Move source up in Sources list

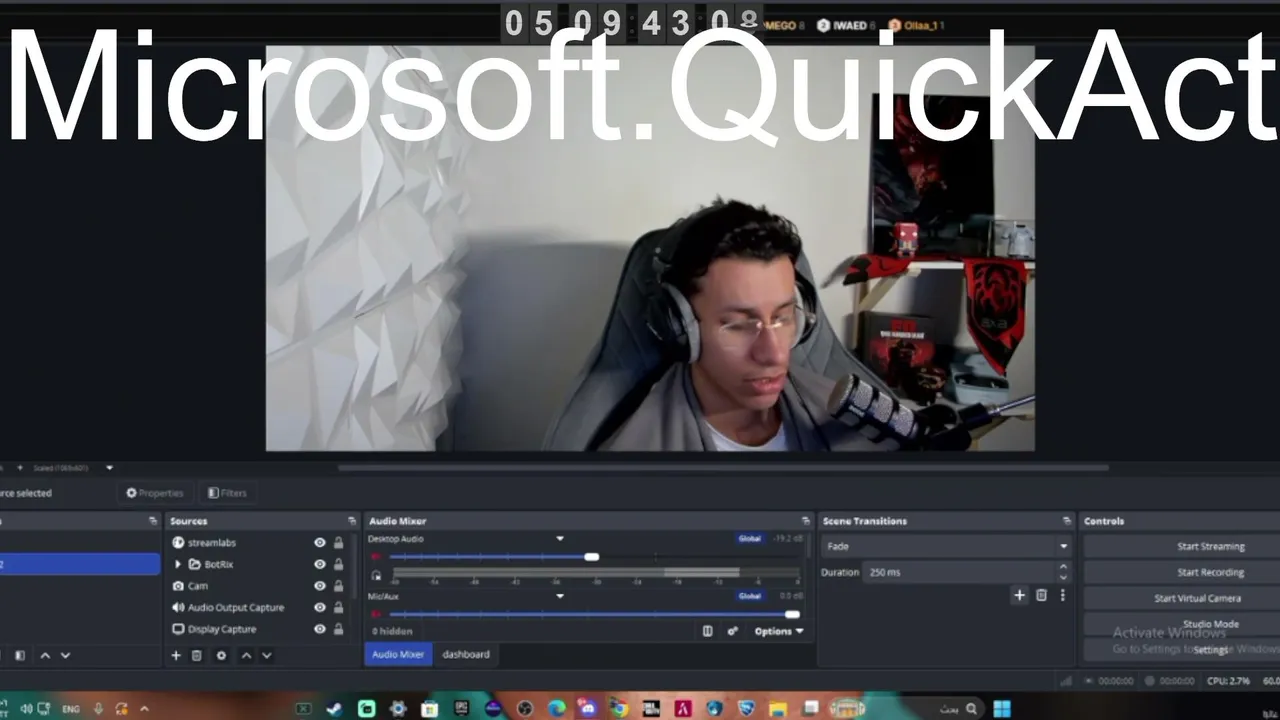(246, 656)
